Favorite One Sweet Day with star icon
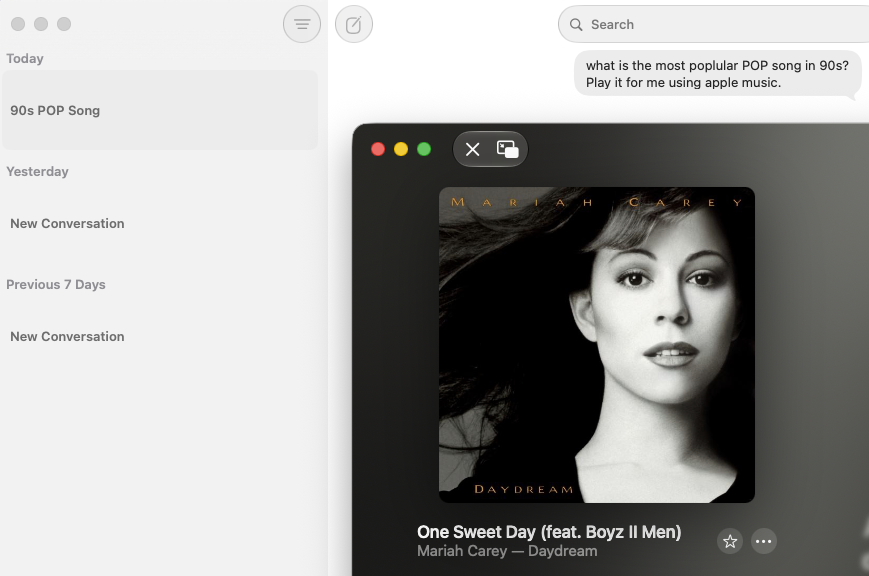The width and height of the screenshot is (869, 576). tap(730, 541)
